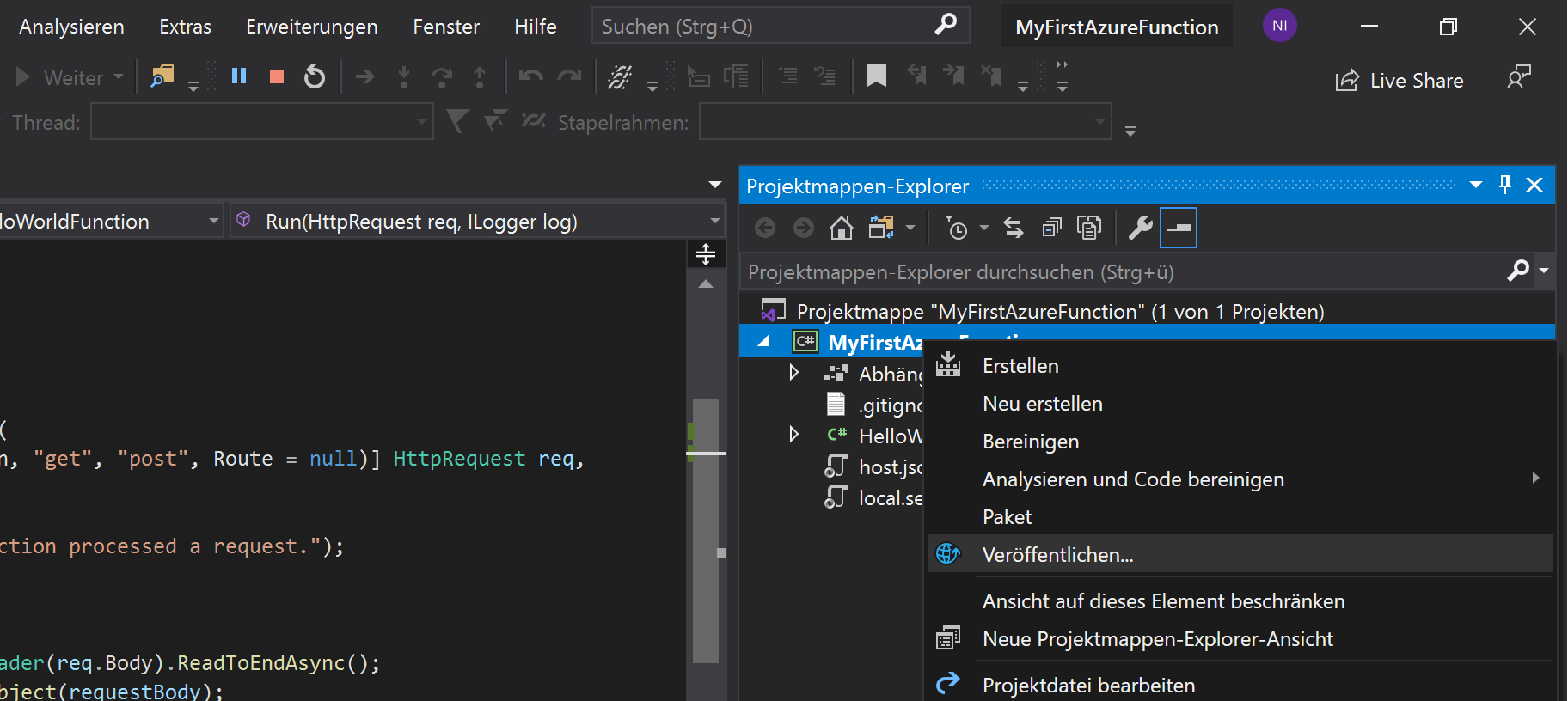
Task: Click the restart debugging icon
Action: coord(315,77)
